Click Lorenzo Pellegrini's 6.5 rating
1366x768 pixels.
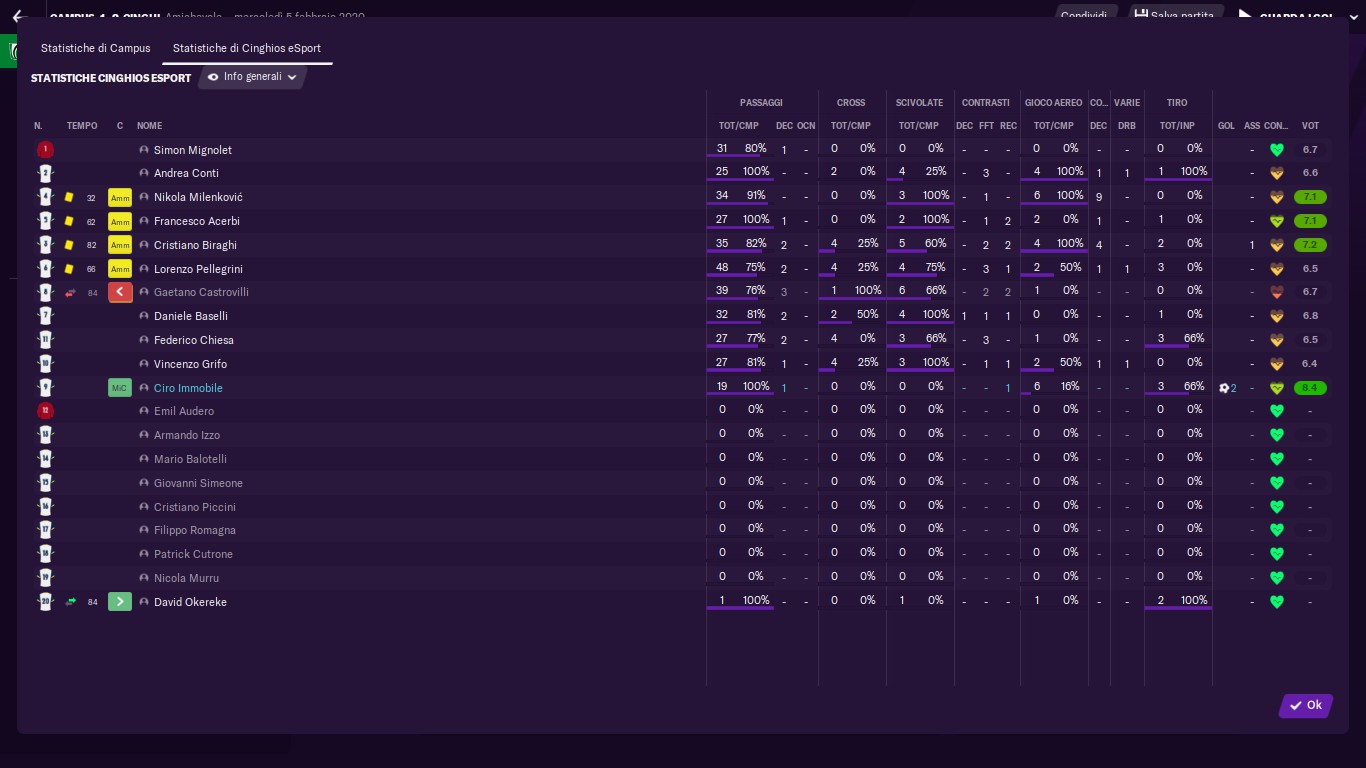coord(1310,269)
